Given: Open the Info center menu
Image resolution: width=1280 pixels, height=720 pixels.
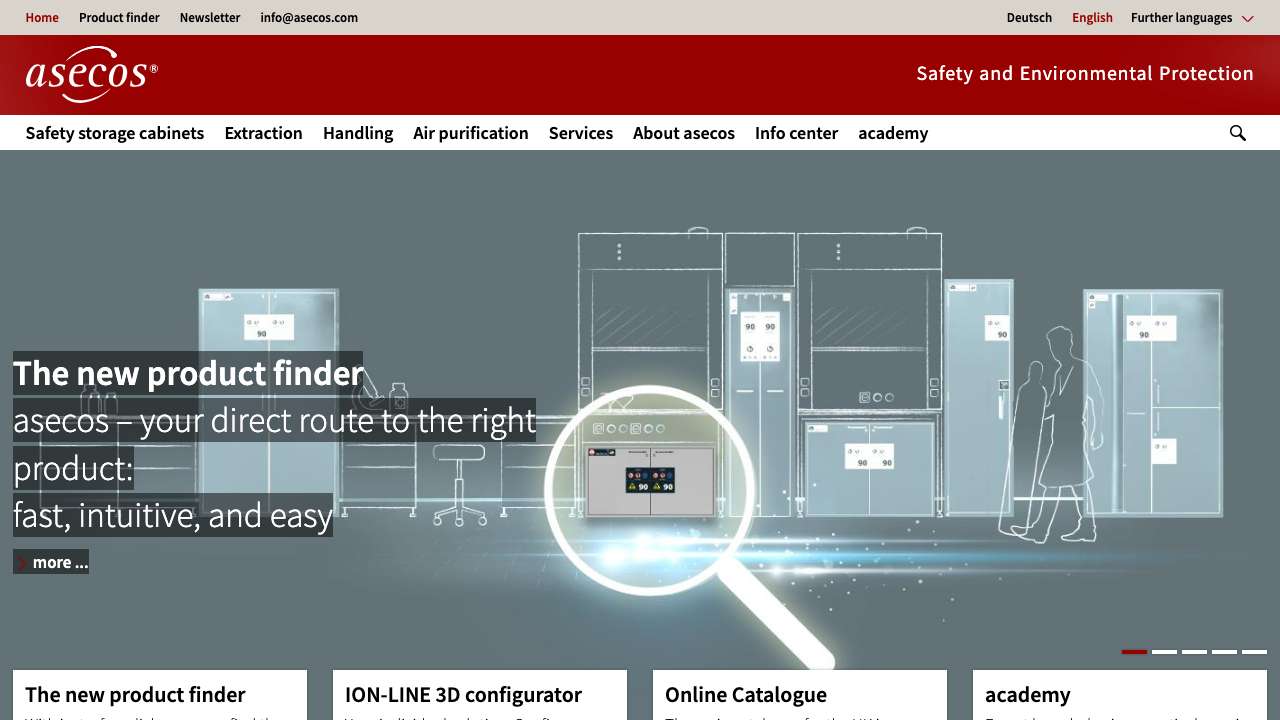Looking at the screenshot, I should [x=796, y=133].
